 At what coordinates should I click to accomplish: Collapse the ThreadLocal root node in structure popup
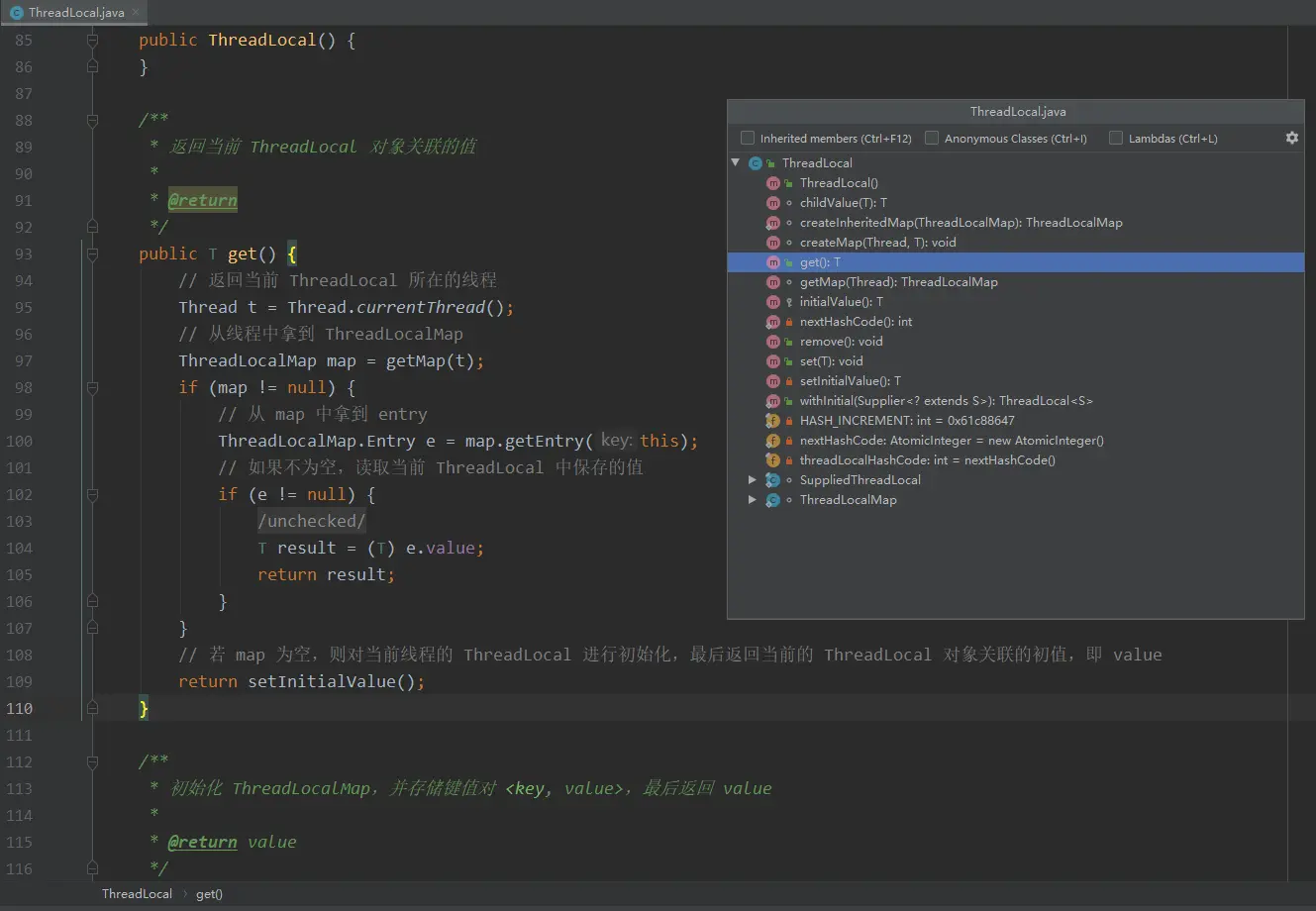click(736, 163)
